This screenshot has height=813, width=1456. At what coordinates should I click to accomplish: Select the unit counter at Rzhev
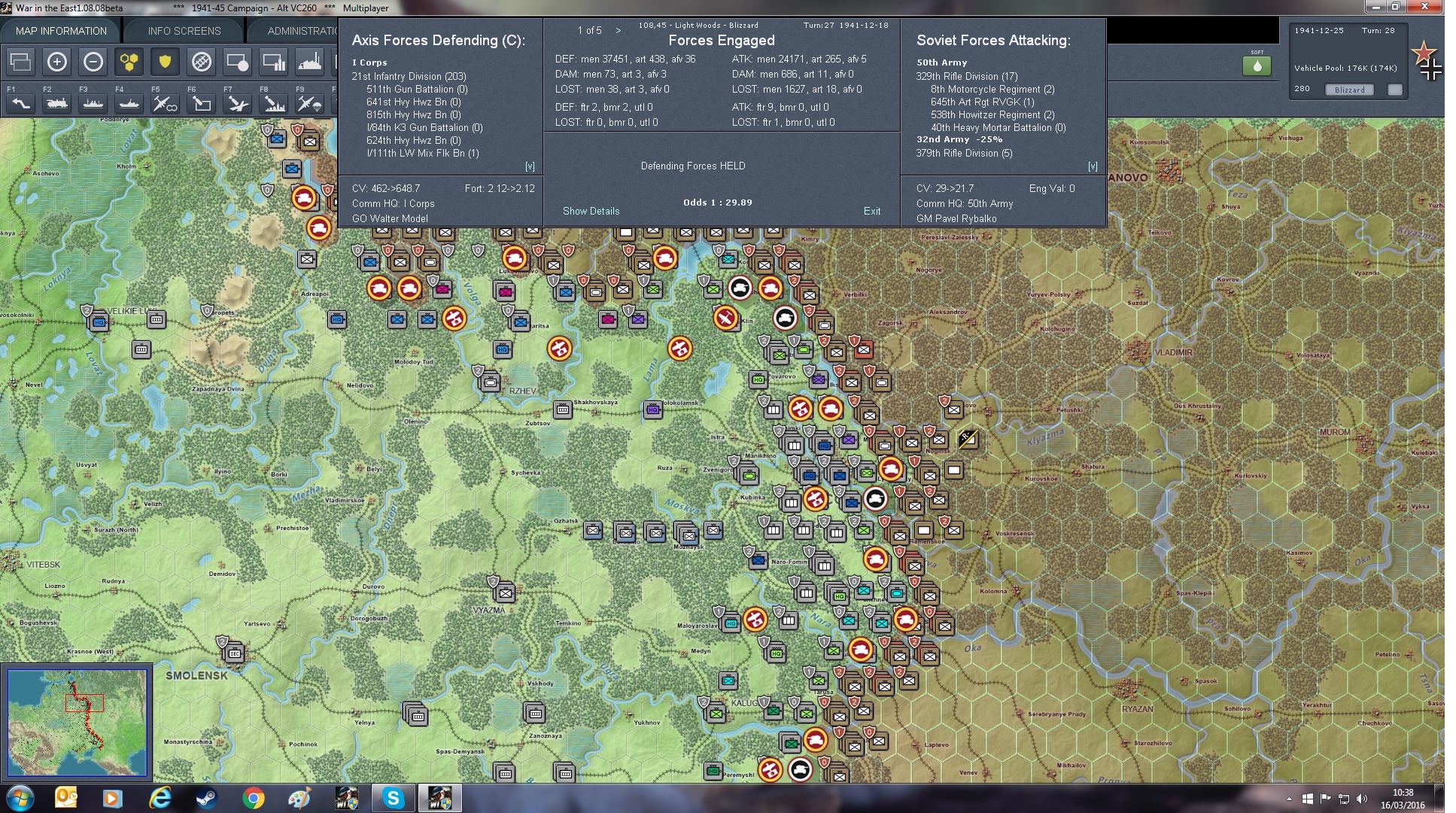(x=490, y=382)
